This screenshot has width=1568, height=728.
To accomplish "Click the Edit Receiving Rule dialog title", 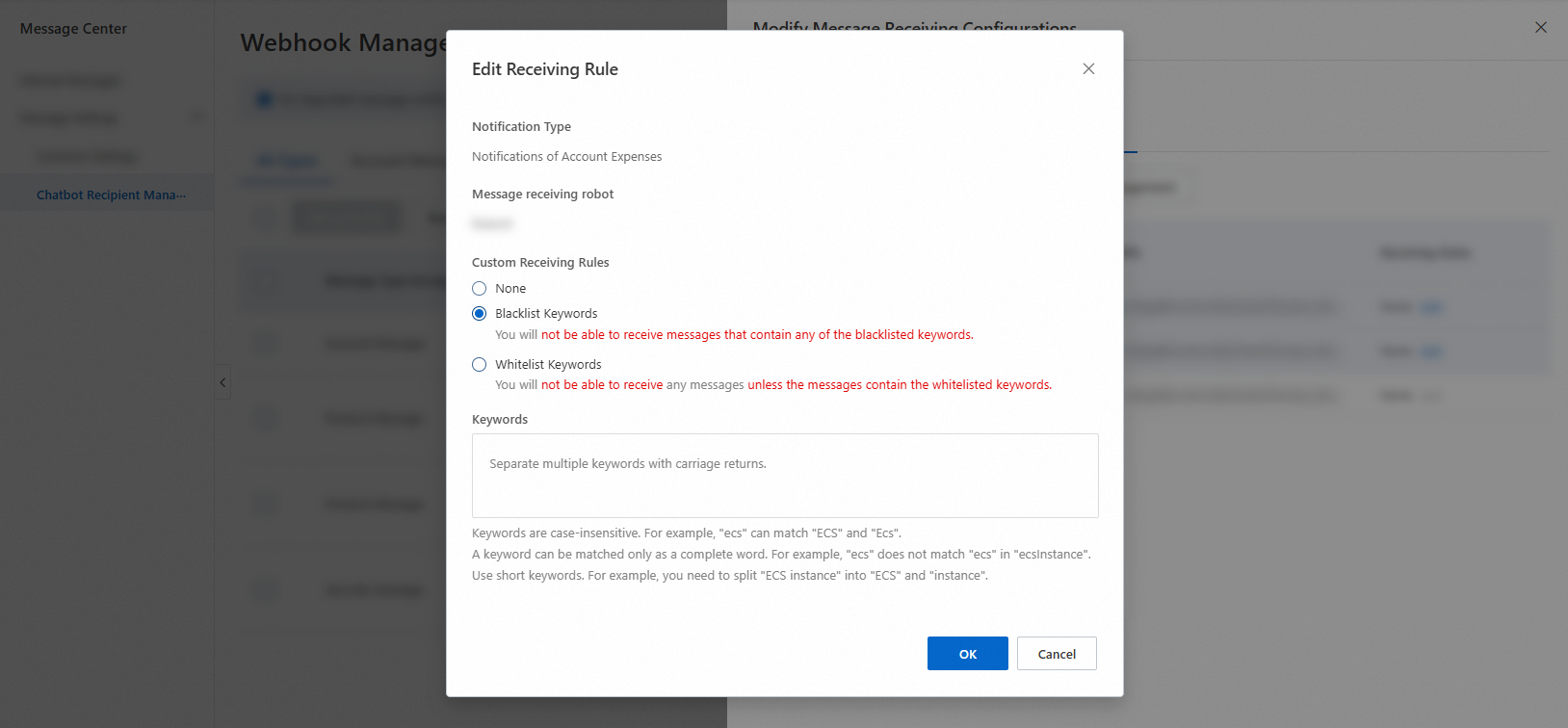I will click(545, 69).
